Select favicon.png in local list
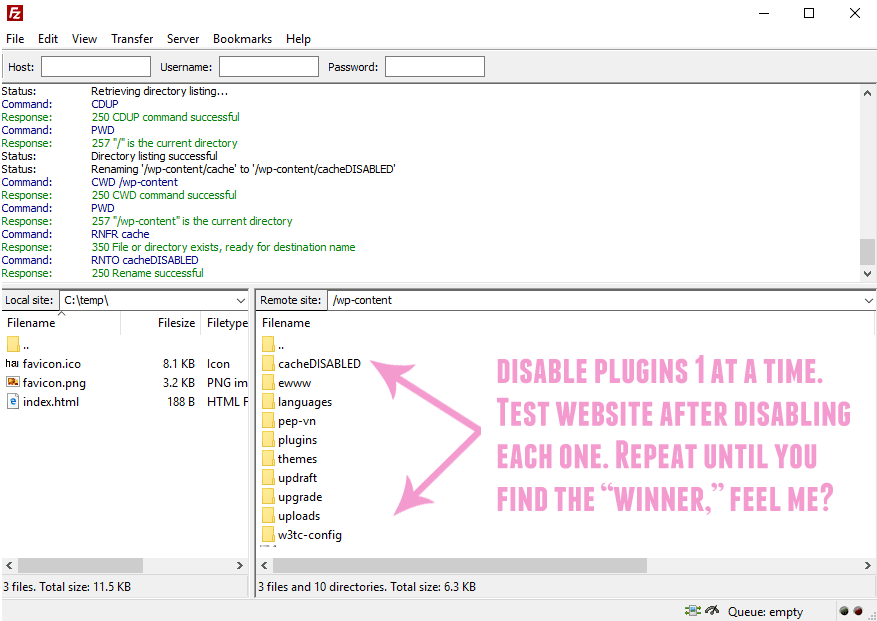Screen dimensions: 877x621 coord(54,383)
